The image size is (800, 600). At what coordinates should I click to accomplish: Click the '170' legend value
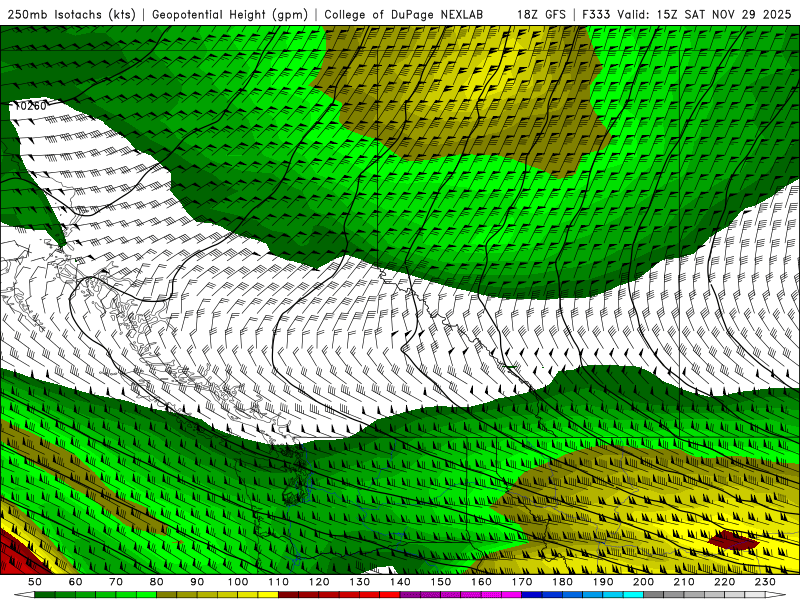522,582
